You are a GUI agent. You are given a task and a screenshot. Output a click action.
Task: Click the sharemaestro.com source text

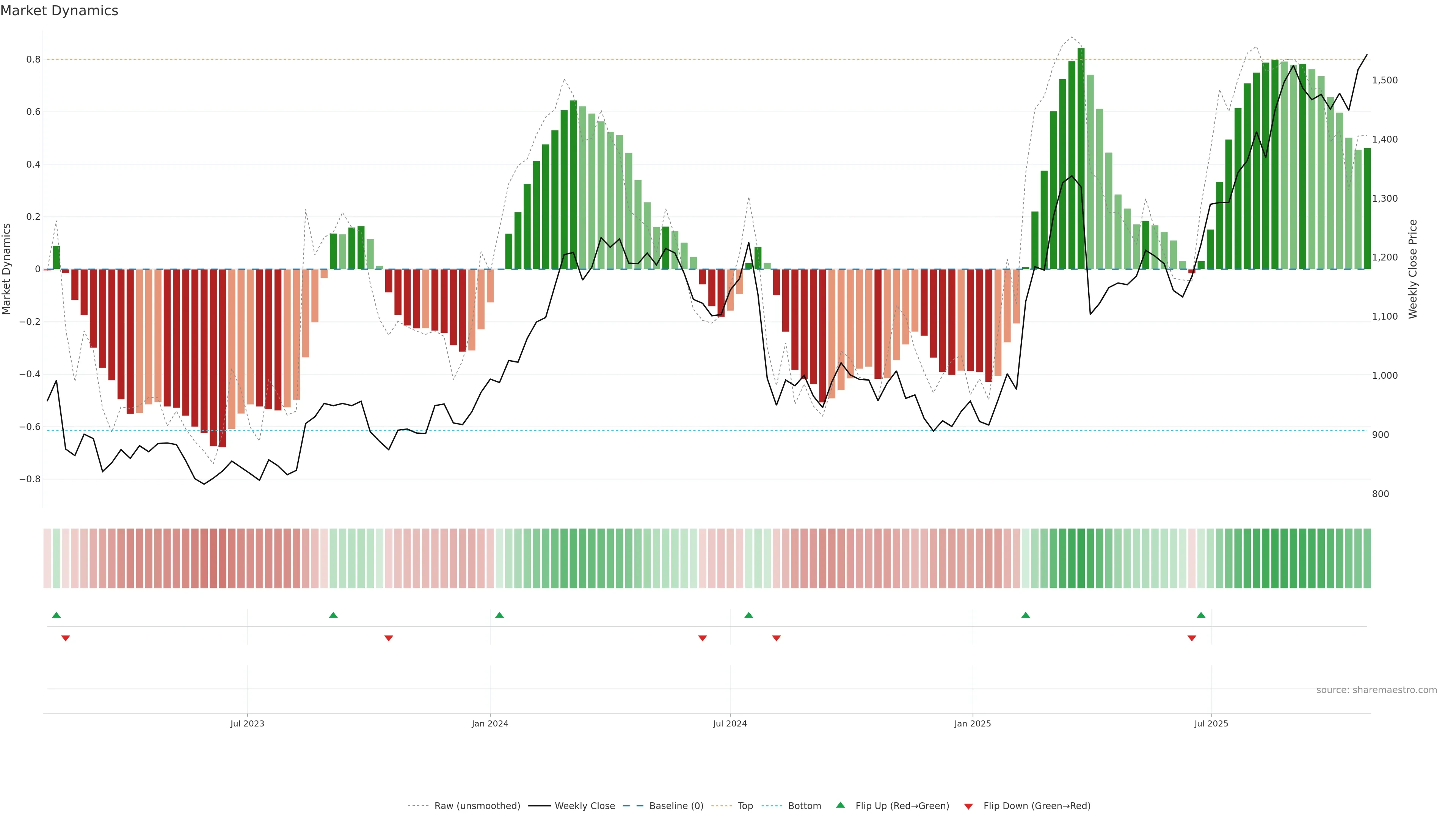coord(1376,690)
